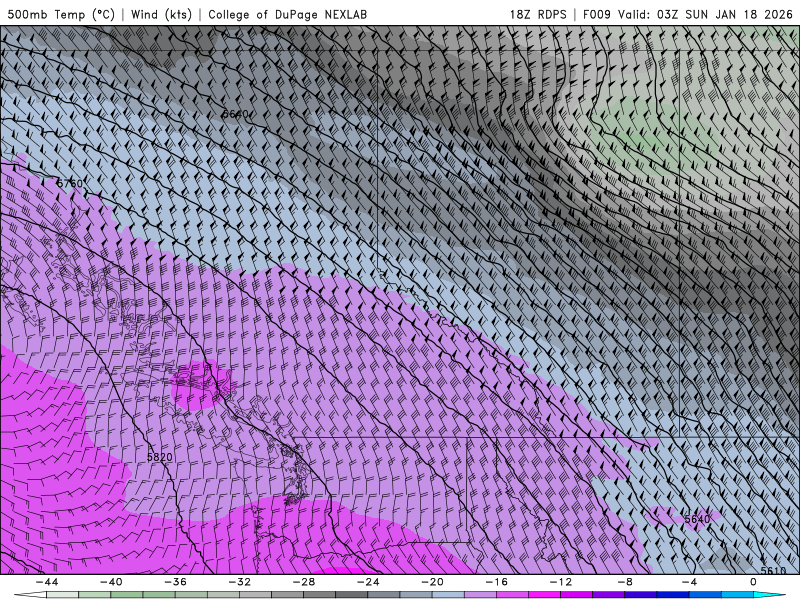Viewport: 800px width, 600px height.
Task: Click the "-8" color scale label
Action: pos(624,582)
